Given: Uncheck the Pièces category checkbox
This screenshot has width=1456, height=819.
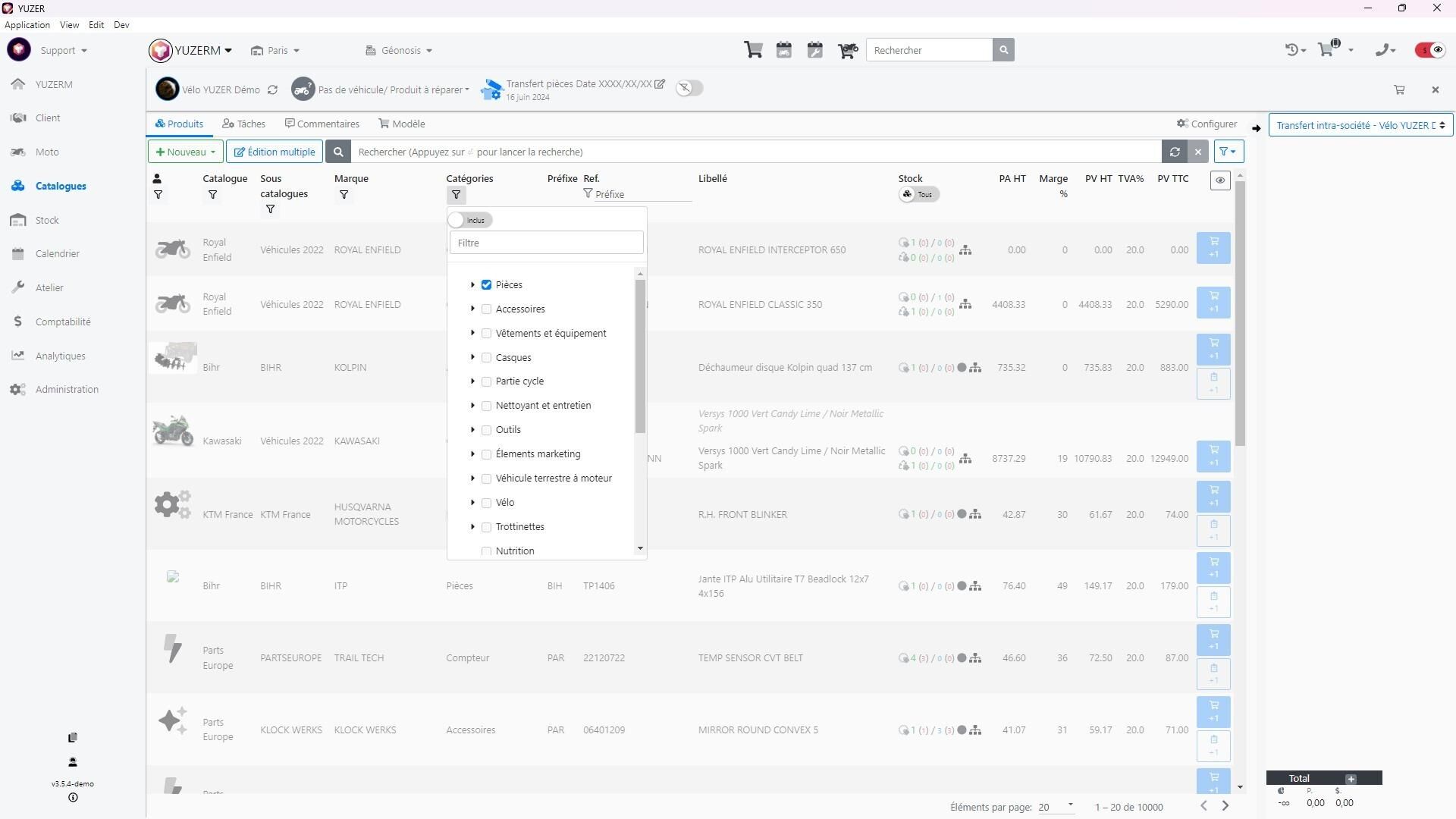Looking at the screenshot, I should click(x=486, y=285).
